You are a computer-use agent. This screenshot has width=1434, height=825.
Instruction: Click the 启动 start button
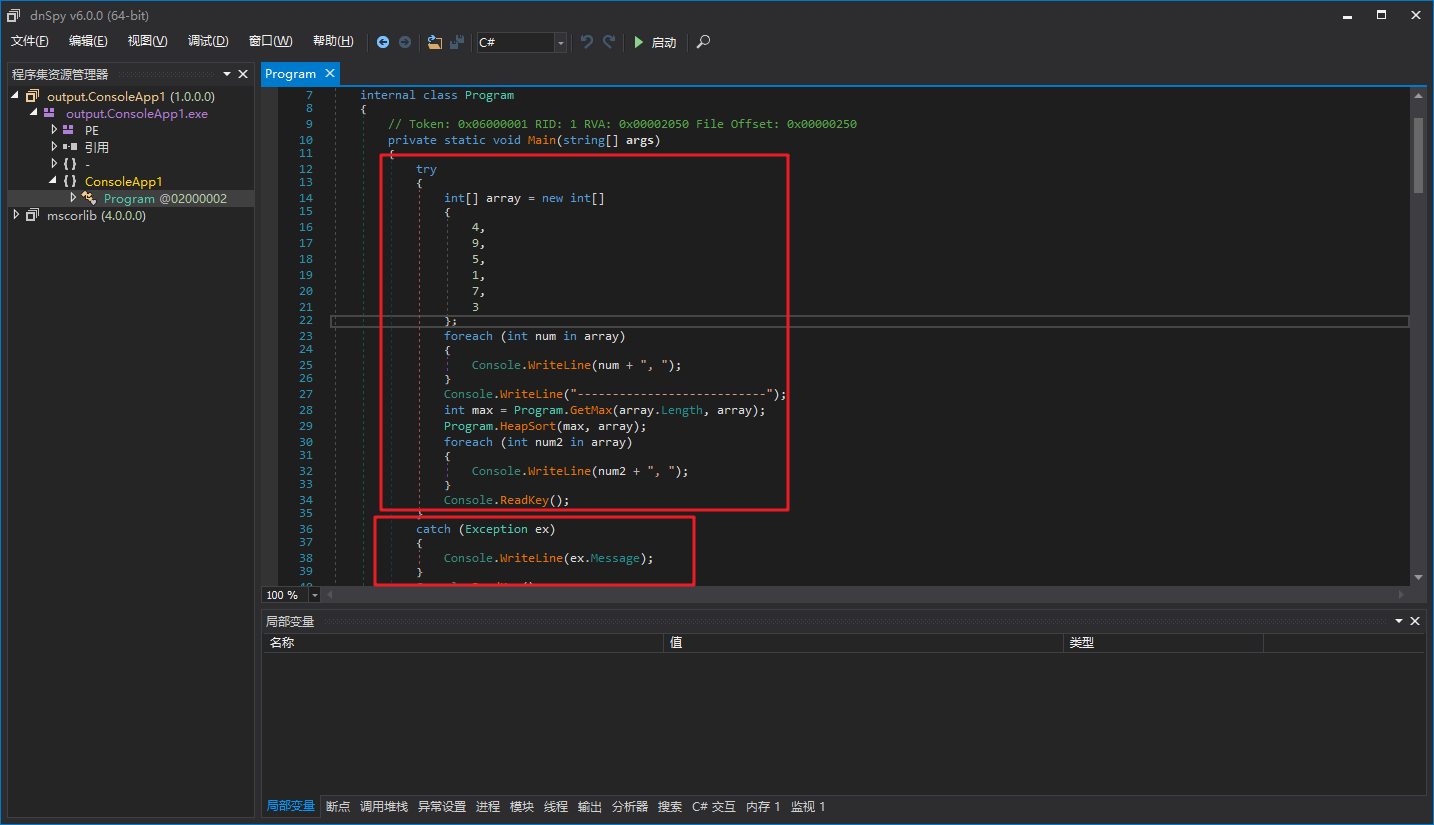click(x=655, y=42)
